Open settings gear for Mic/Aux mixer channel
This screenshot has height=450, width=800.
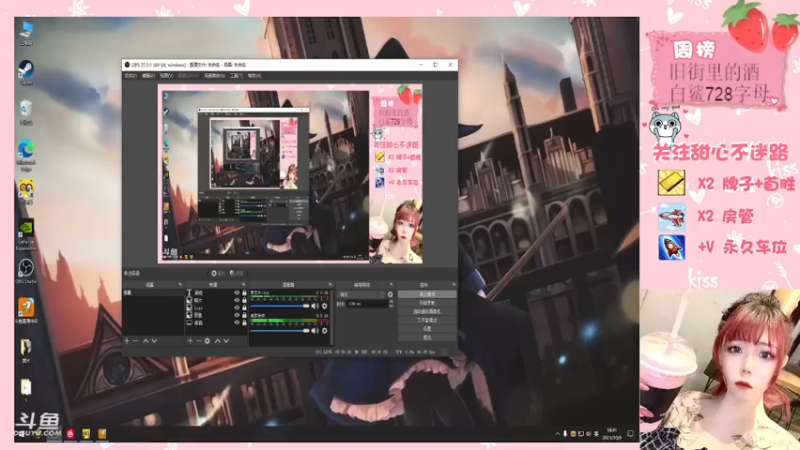tap(324, 306)
